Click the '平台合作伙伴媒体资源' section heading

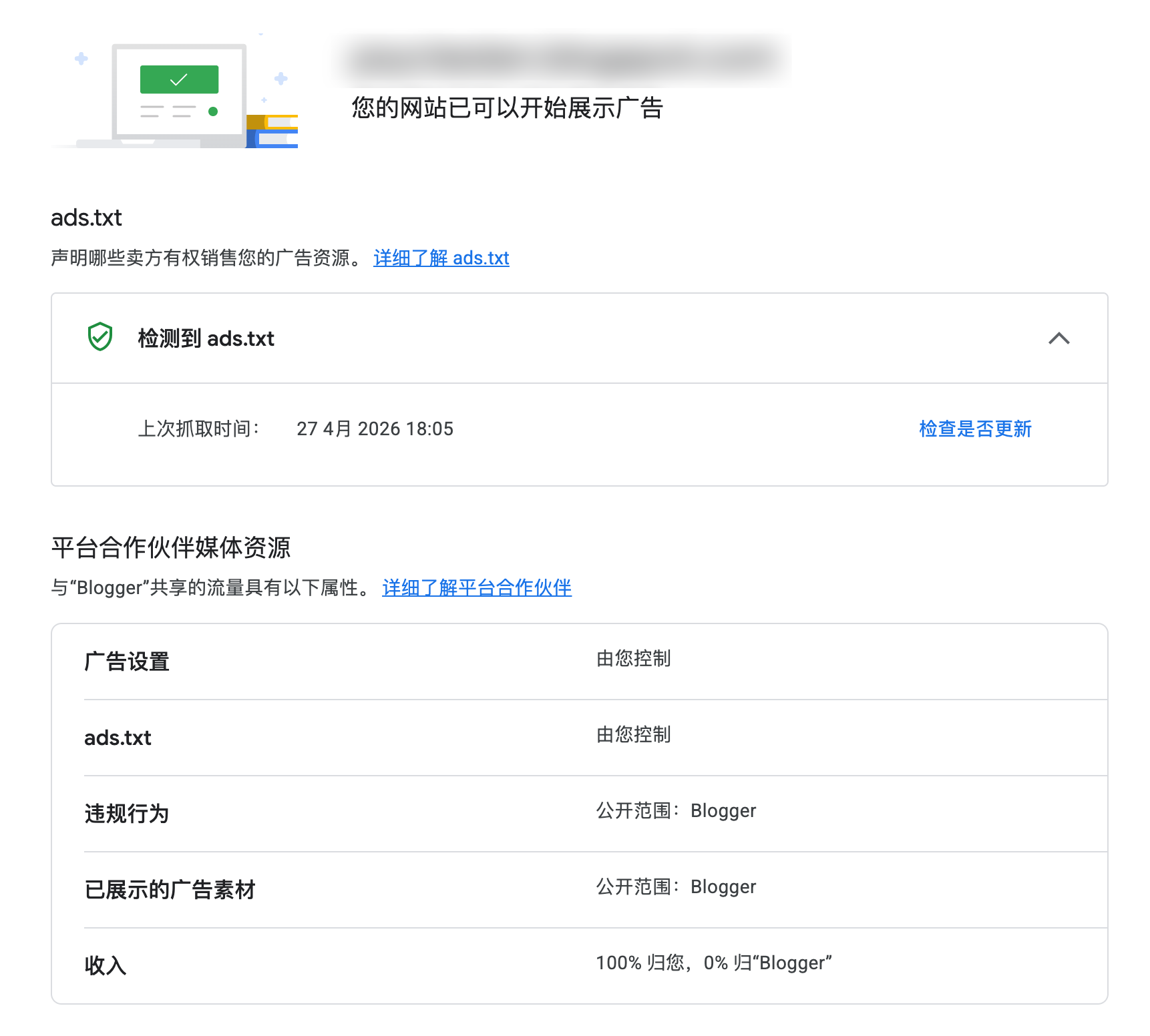click(x=171, y=548)
